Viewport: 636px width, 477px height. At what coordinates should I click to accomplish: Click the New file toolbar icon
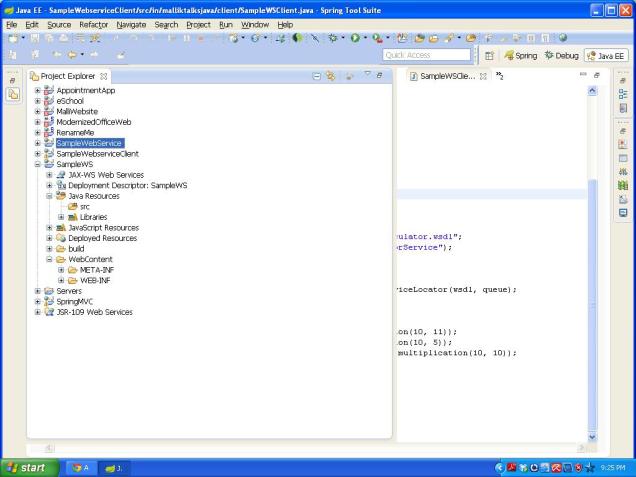click(13, 38)
